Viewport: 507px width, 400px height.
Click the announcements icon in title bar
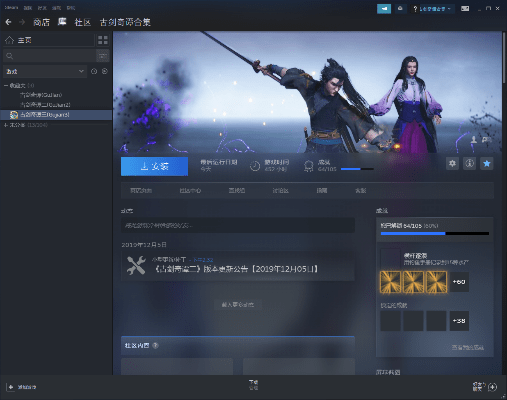click(384, 9)
